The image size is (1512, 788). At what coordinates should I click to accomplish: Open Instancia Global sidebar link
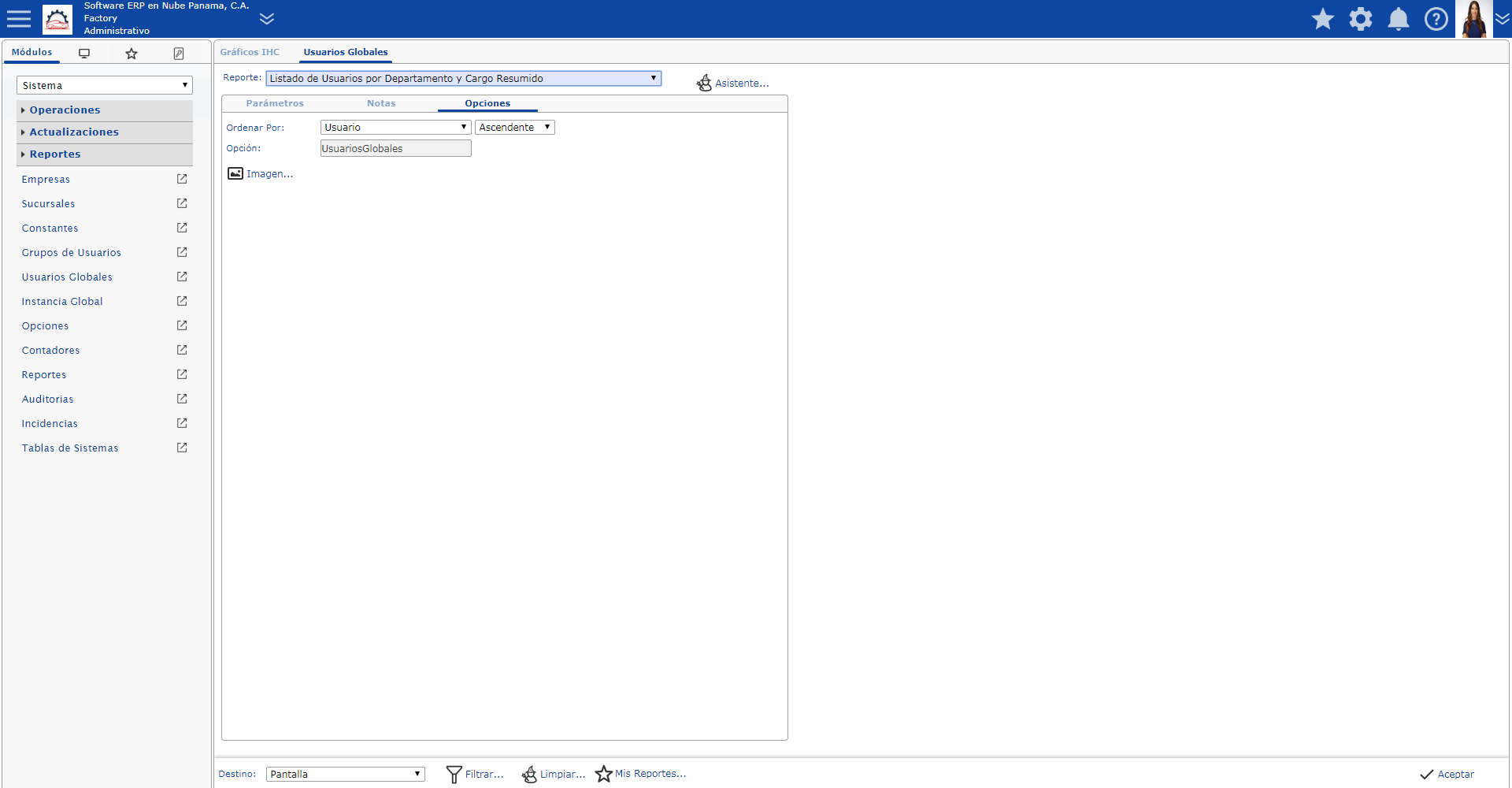[62, 302]
